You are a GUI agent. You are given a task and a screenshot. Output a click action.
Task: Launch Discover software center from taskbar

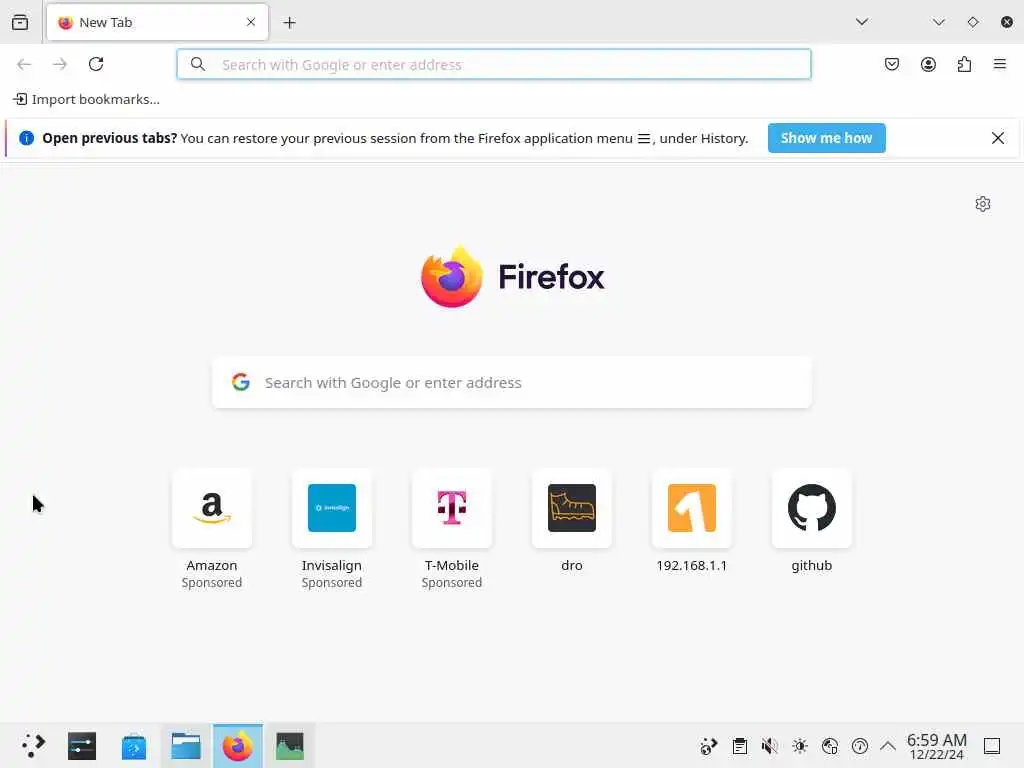134,746
